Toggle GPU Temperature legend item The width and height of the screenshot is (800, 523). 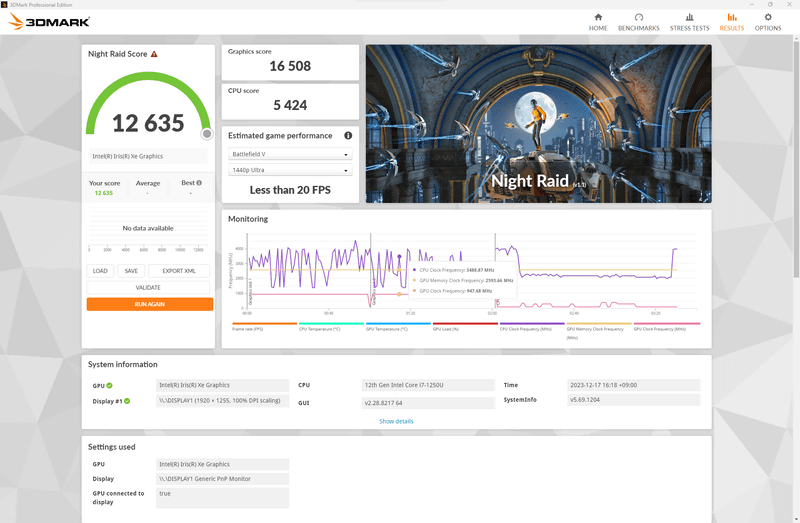pyautogui.click(x=398, y=327)
